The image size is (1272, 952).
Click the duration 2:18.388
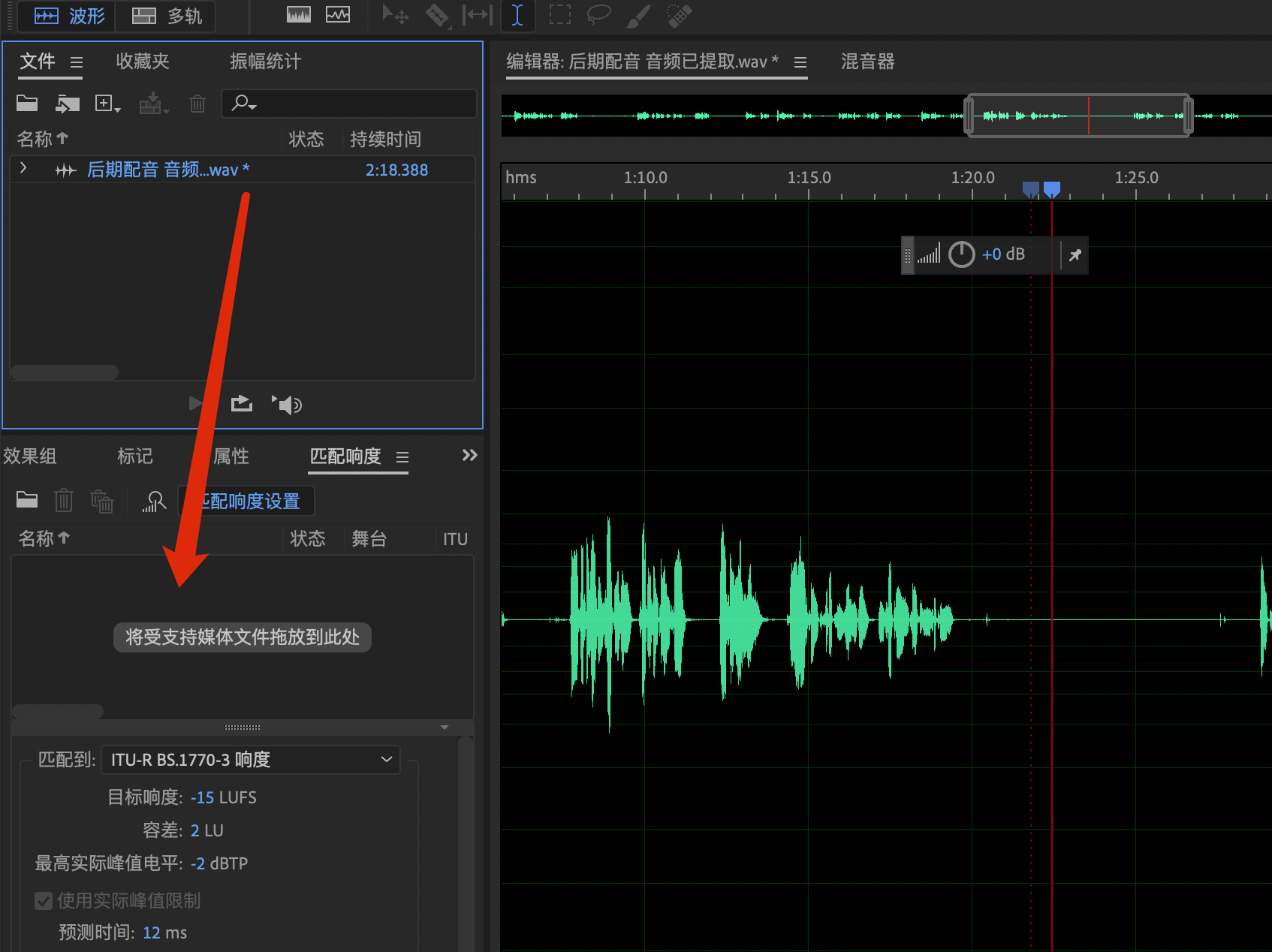(396, 170)
